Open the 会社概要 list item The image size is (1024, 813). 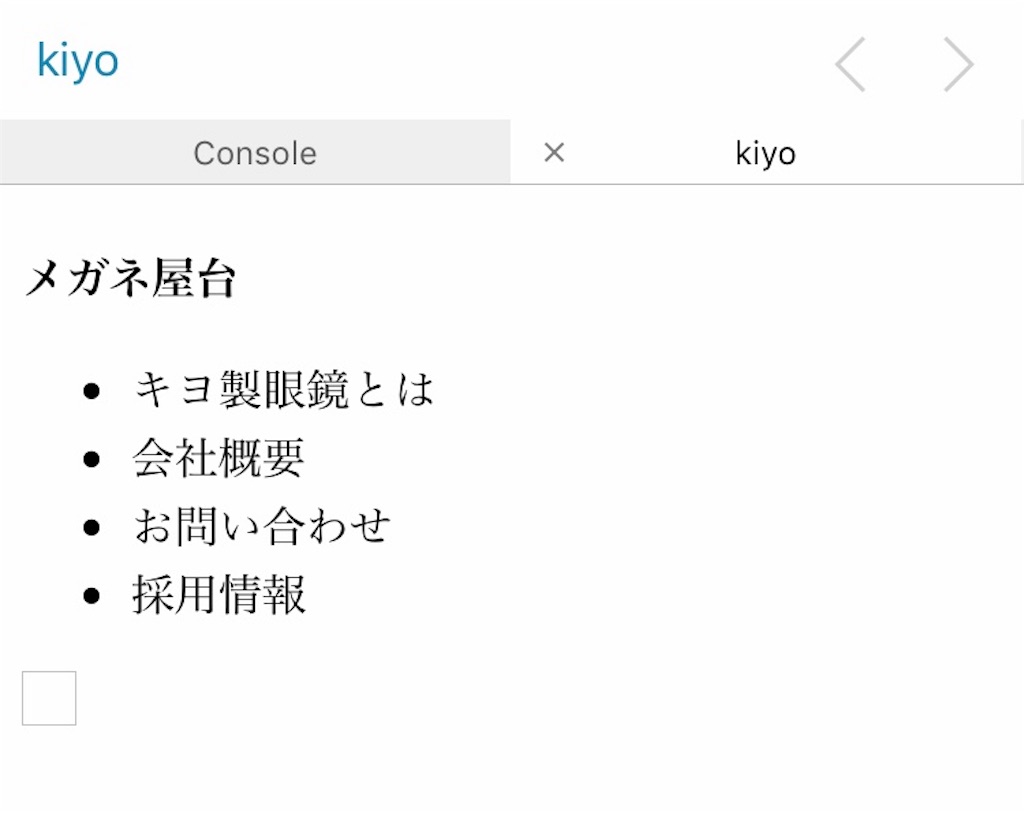coord(216,459)
